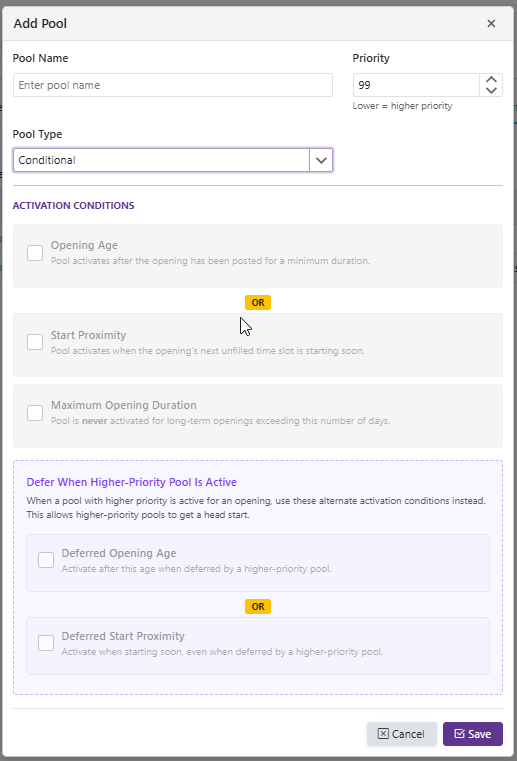This screenshot has height=761, width=517.
Task: Toggle the Deferred Start Proximity checkbox
Action: point(46,643)
